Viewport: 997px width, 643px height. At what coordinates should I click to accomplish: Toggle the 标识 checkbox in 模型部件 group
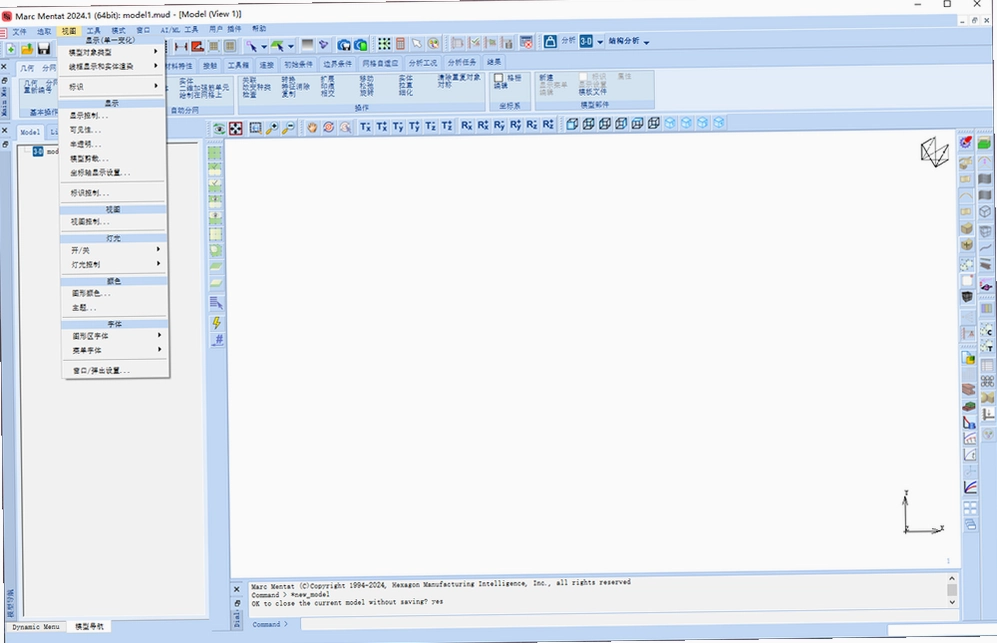click(583, 76)
